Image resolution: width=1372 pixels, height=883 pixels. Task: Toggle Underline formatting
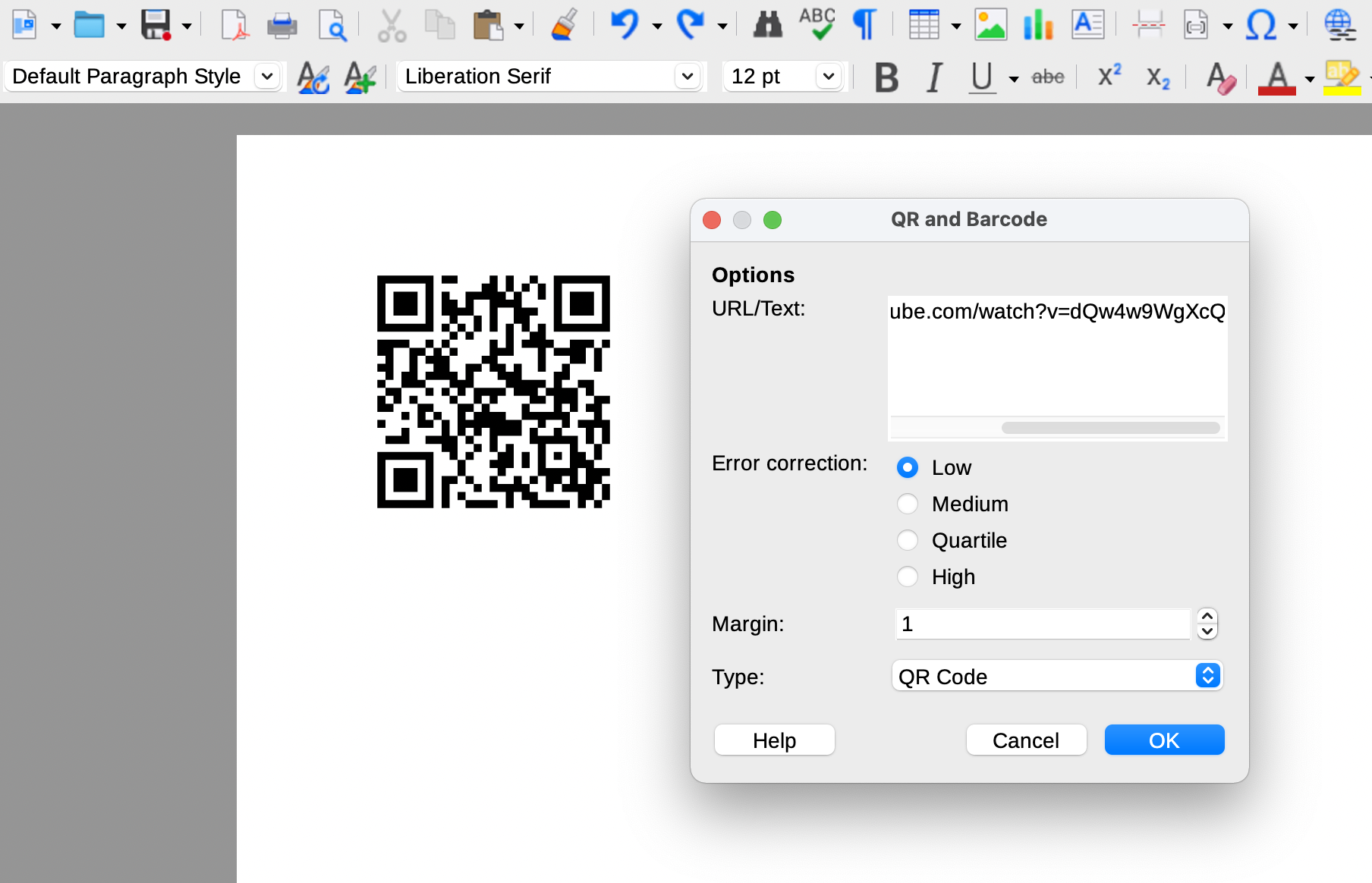pos(982,77)
